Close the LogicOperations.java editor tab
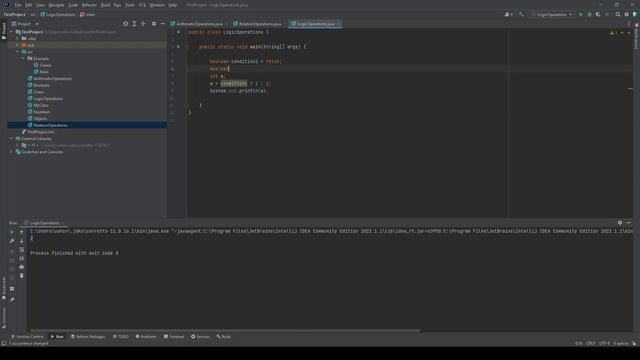 tap(338, 24)
